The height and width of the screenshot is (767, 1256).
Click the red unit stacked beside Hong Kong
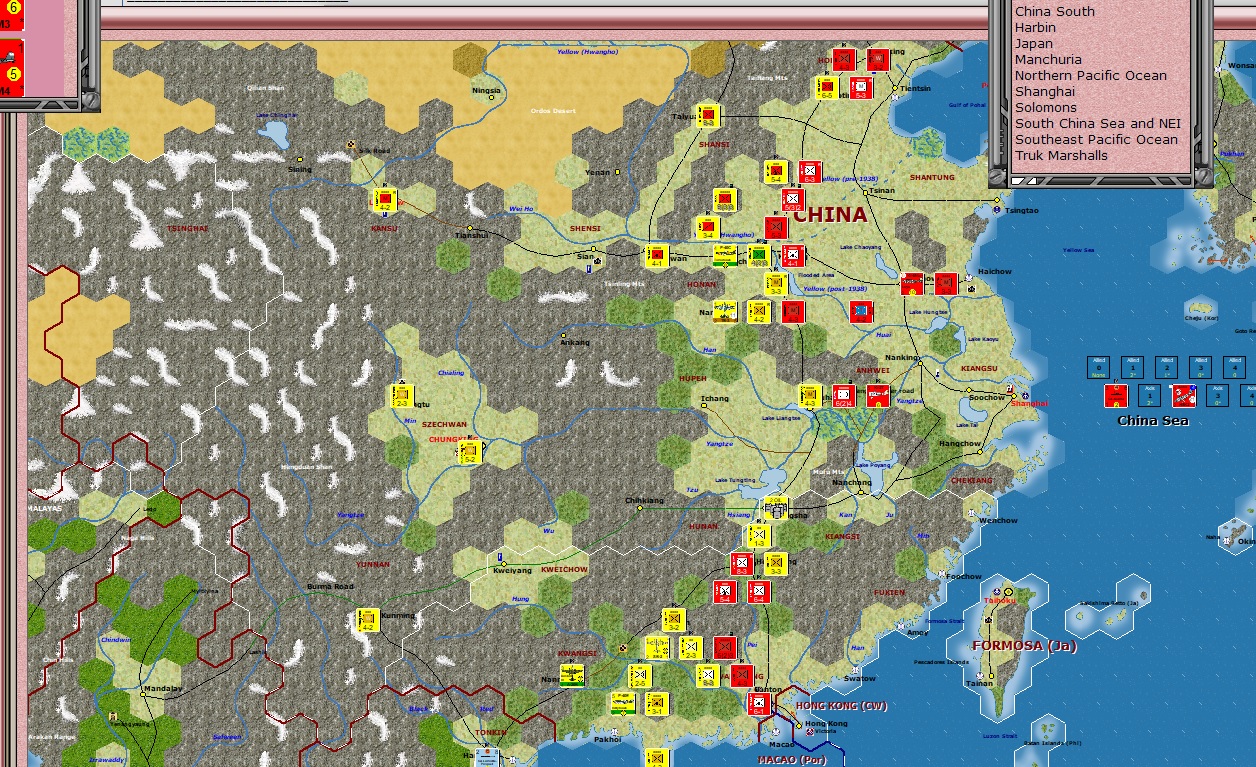tap(759, 704)
